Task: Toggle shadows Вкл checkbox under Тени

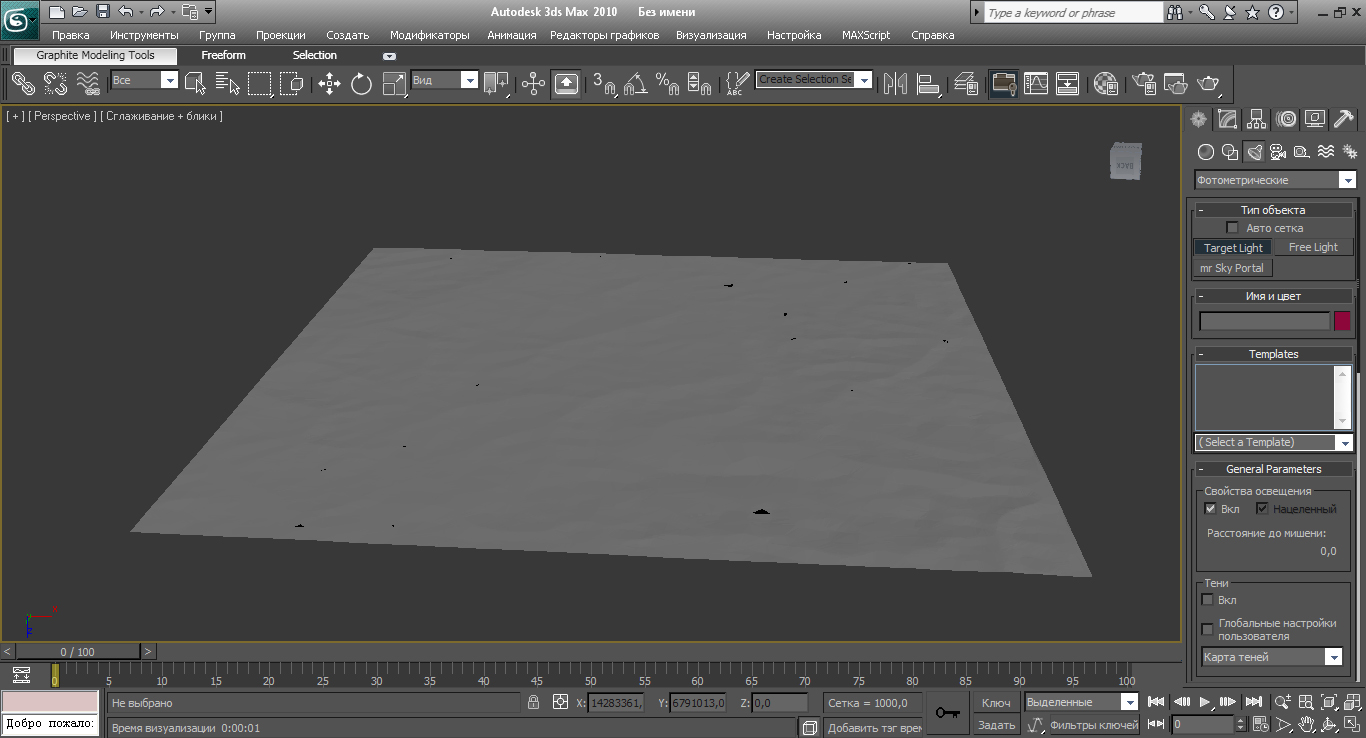Action: click(x=1208, y=600)
